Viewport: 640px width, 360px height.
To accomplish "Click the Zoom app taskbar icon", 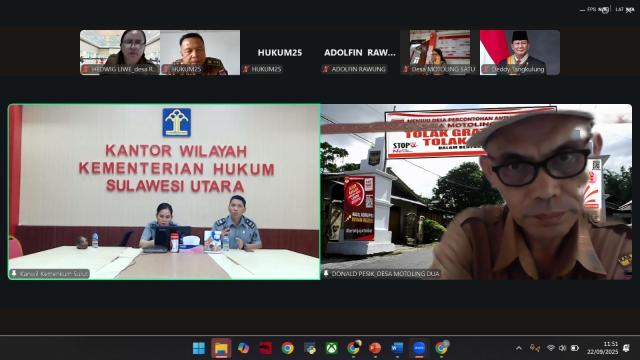I will 419,348.
